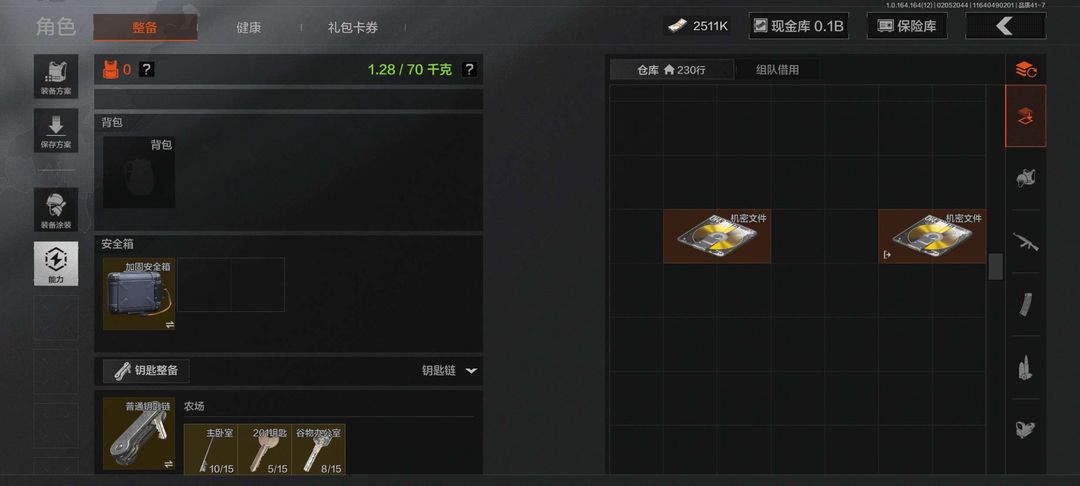Select the 主卧室 key item
Image resolution: width=1080 pixels, height=486 pixels.
pyautogui.click(x=210, y=449)
